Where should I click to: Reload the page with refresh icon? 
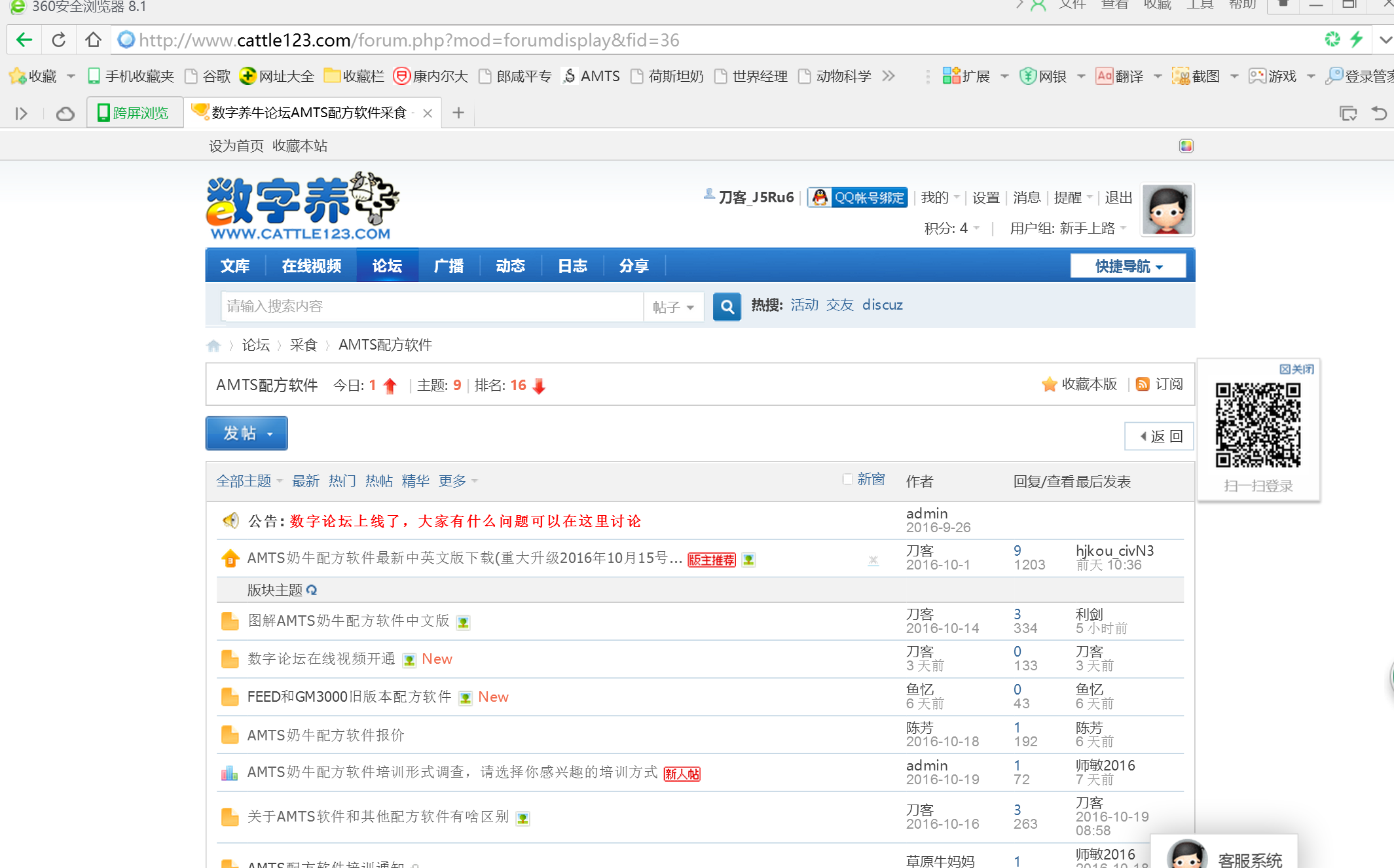58,40
